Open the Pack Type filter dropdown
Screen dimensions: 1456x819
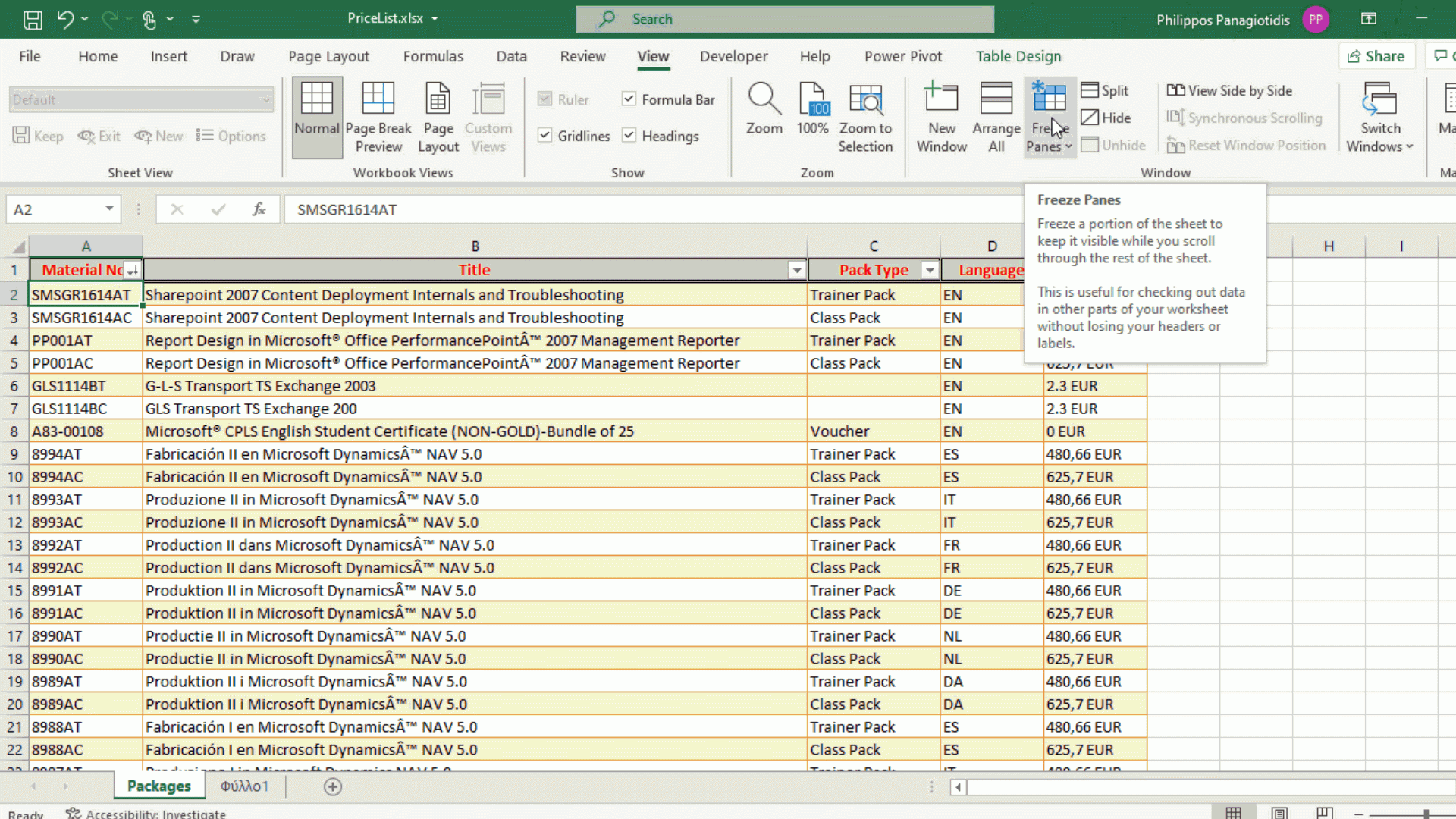tap(929, 270)
